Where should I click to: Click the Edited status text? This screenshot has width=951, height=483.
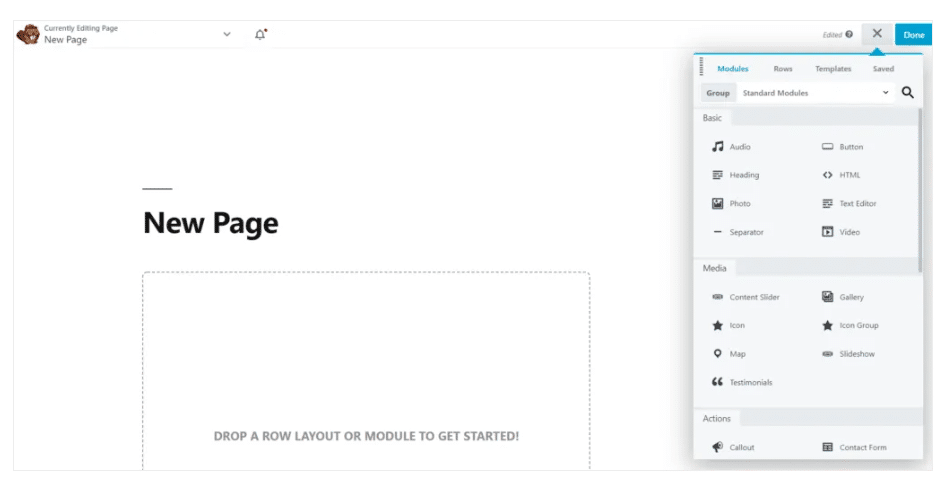coord(832,35)
